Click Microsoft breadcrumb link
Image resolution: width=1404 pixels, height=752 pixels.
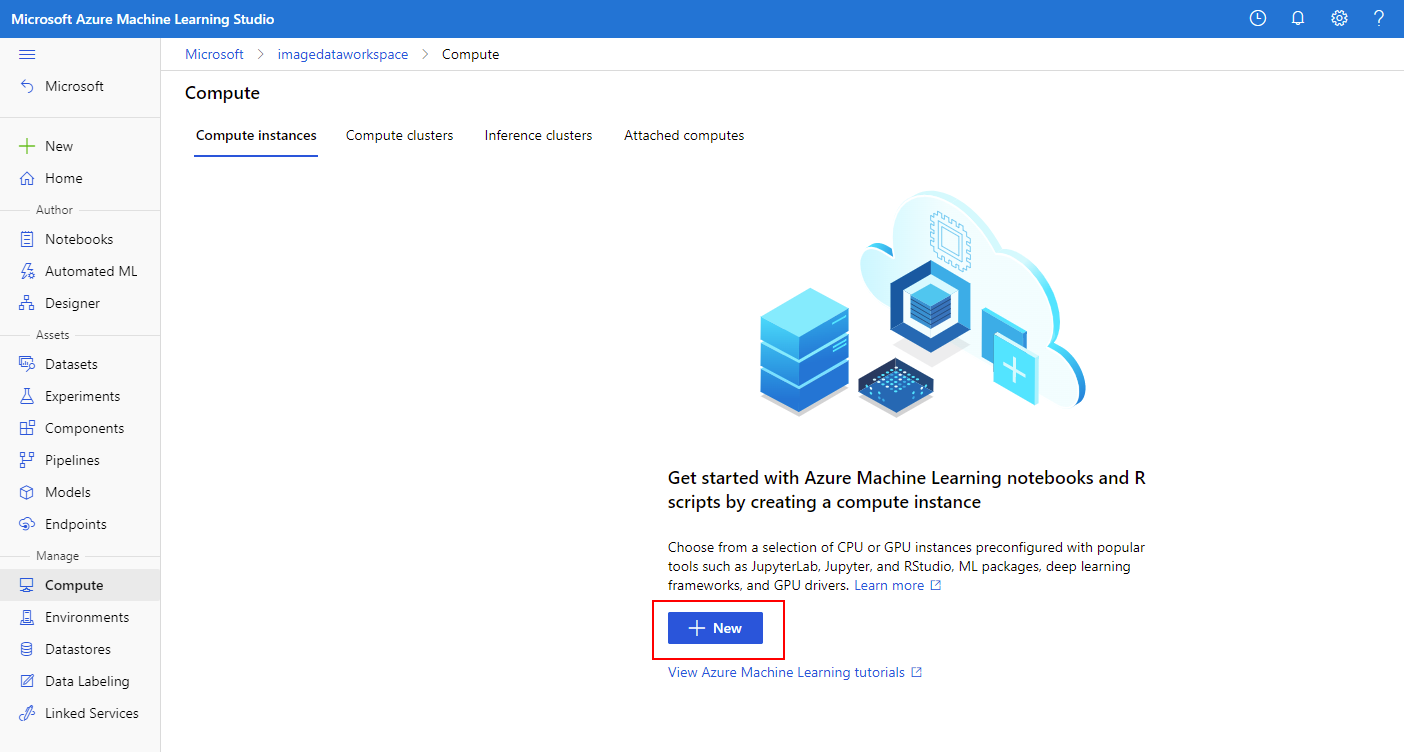(x=214, y=54)
